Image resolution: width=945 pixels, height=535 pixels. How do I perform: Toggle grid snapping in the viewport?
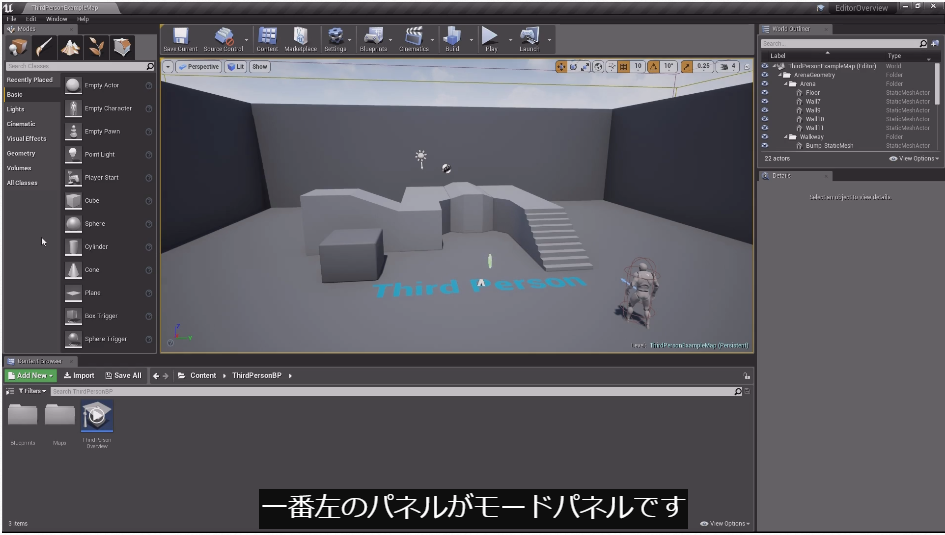pyautogui.click(x=624, y=67)
